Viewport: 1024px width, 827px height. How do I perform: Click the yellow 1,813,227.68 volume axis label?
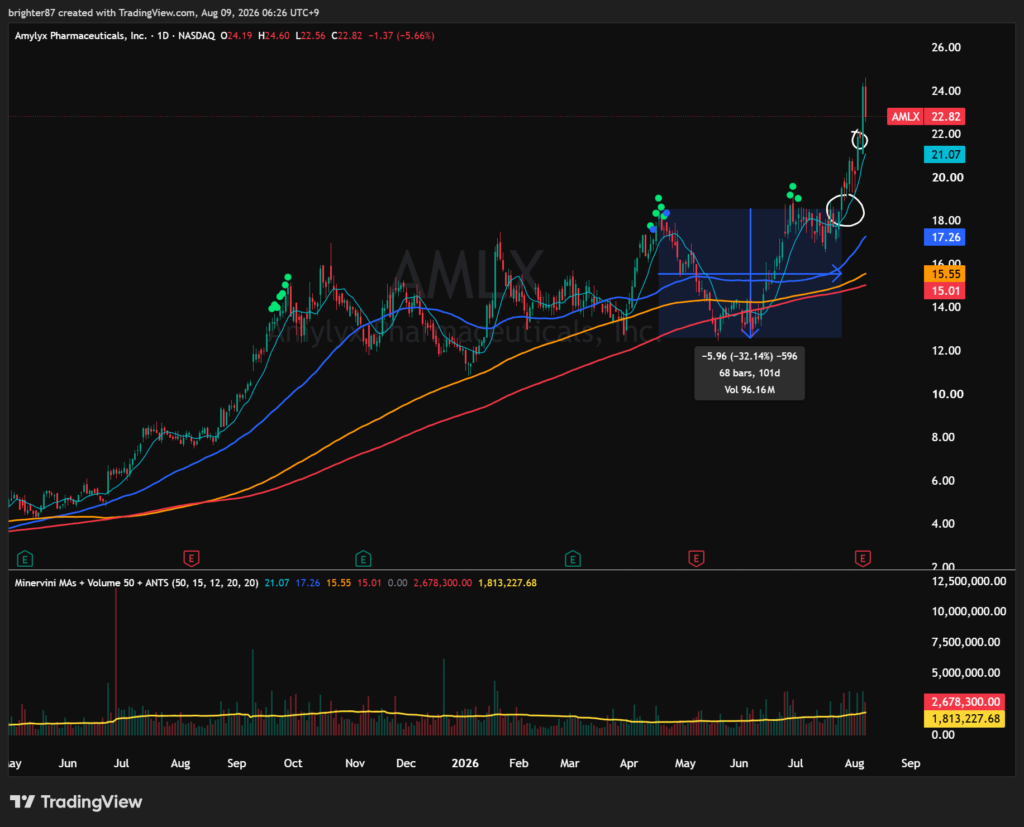[x=965, y=719]
